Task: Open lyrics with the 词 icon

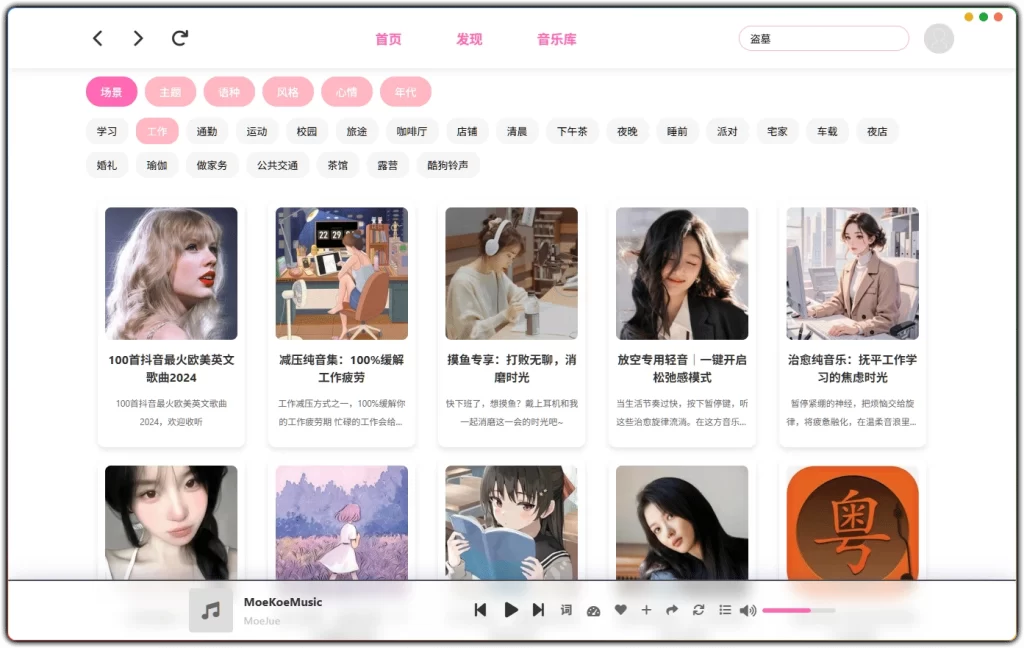Action: point(566,609)
